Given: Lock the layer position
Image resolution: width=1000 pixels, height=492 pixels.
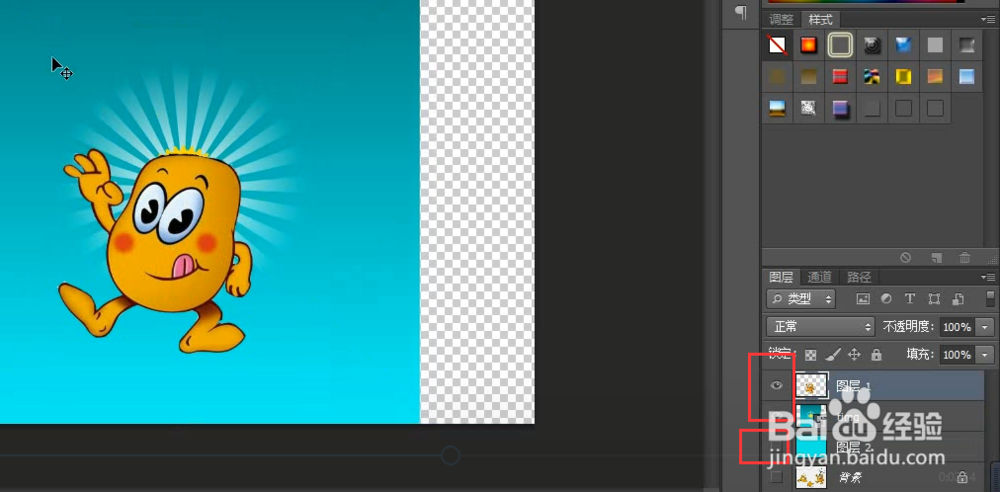Looking at the screenshot, I should pos(855,355).
